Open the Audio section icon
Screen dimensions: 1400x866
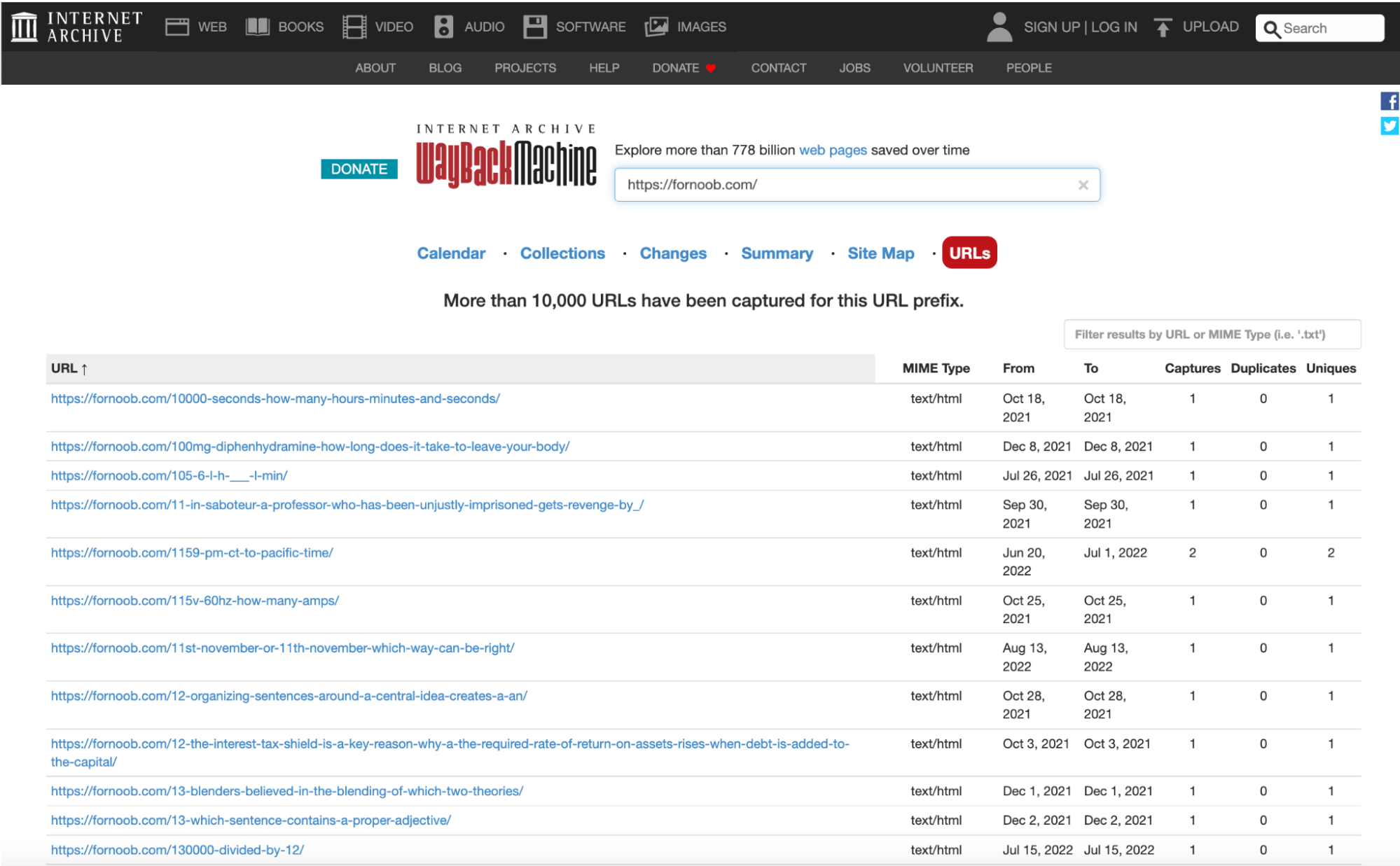pos(443,27)
